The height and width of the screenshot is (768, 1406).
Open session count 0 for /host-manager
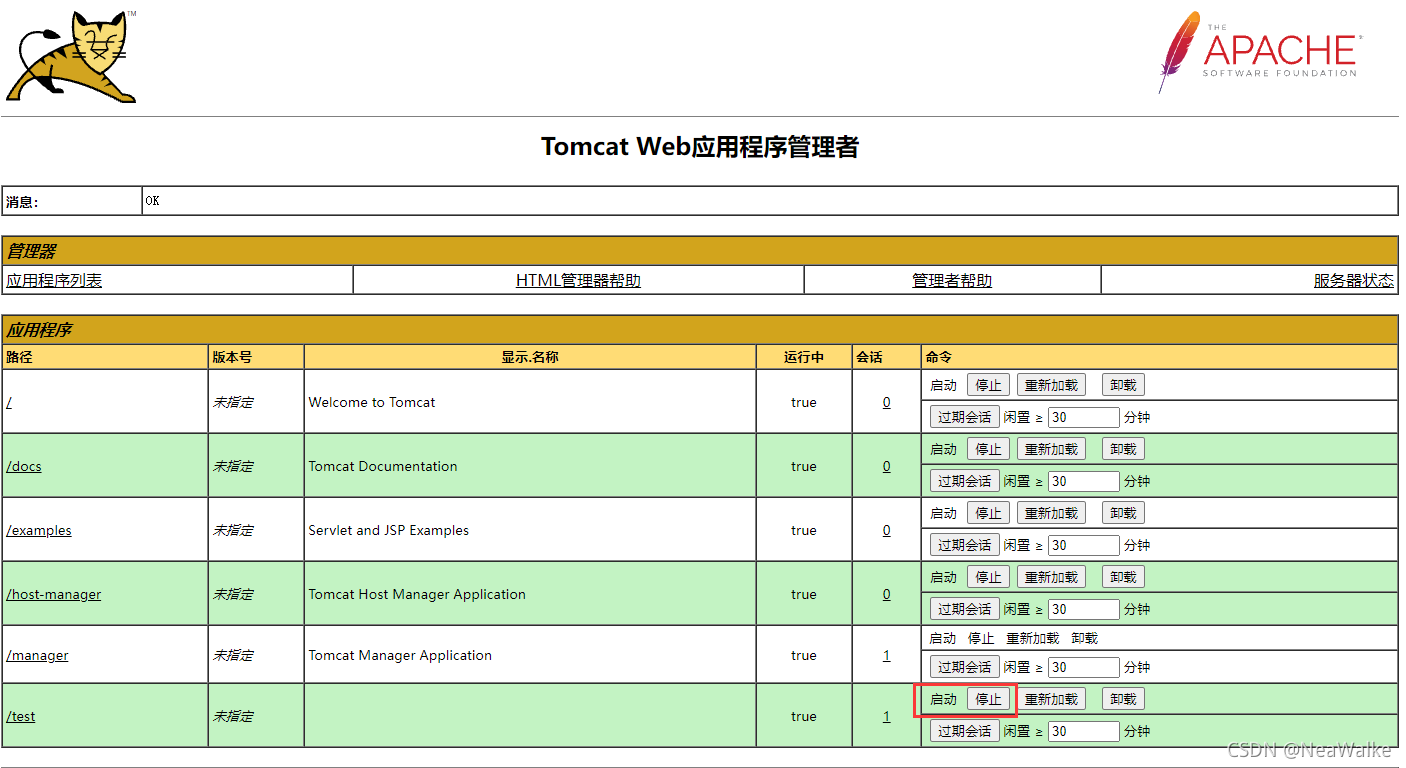tap(886, 594)
